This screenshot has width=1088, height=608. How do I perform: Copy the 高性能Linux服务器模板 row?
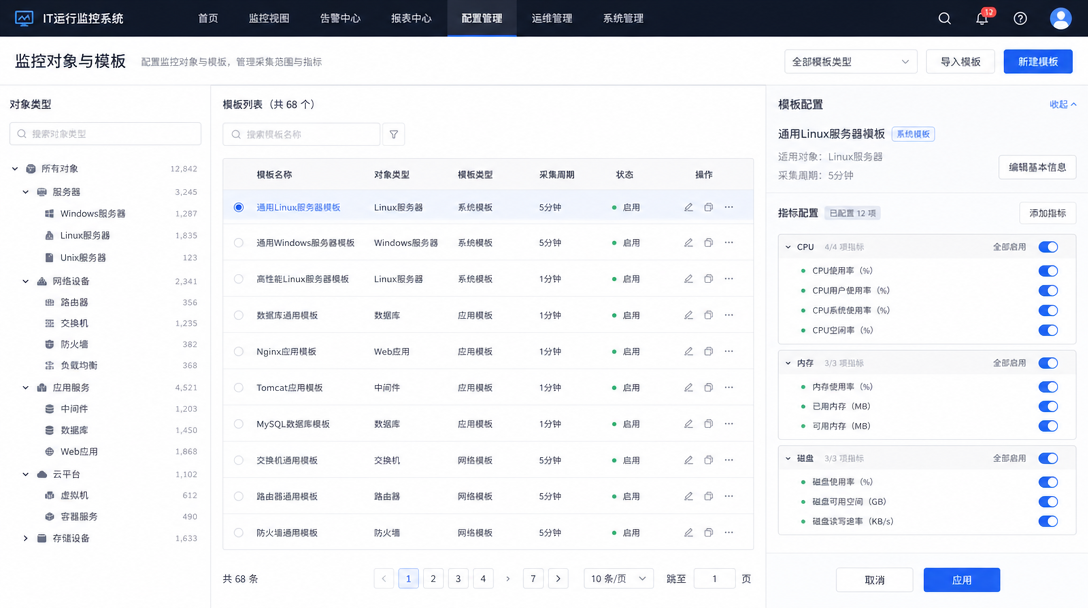[708, 279]
